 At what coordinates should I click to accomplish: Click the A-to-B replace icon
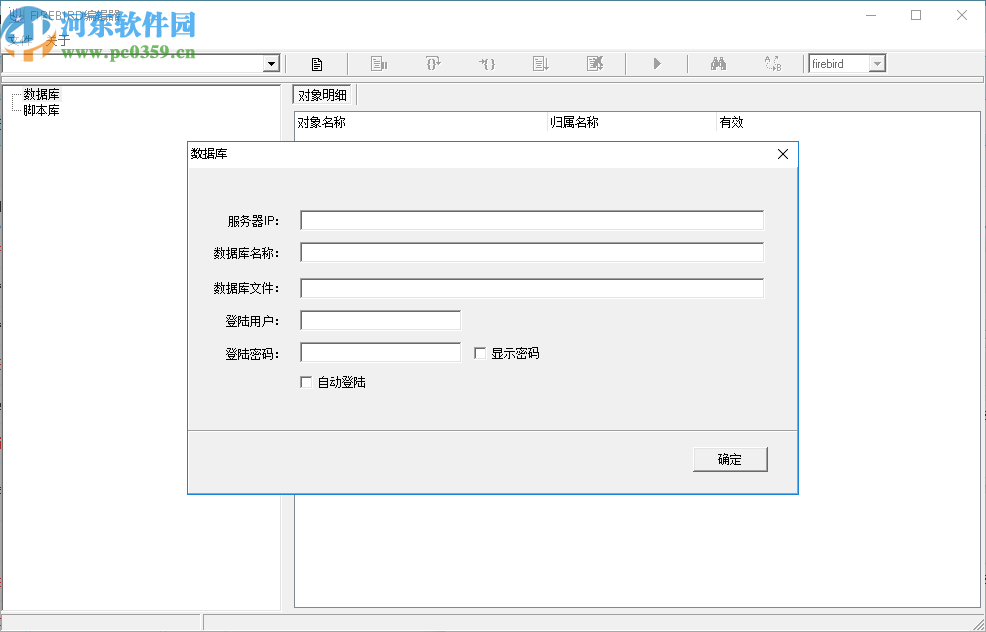pos(773,64)
